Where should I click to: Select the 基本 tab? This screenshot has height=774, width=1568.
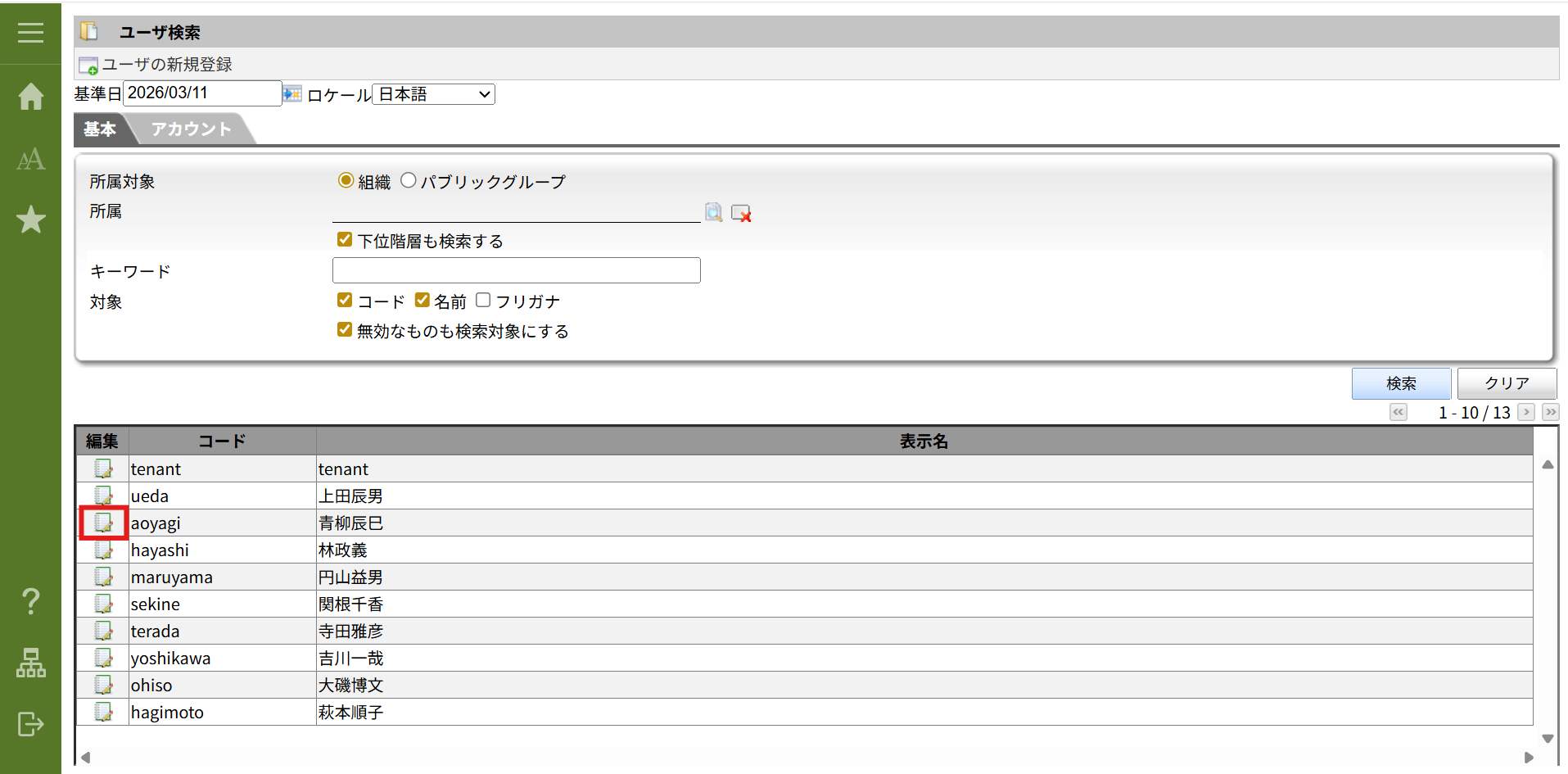point(99,129)
